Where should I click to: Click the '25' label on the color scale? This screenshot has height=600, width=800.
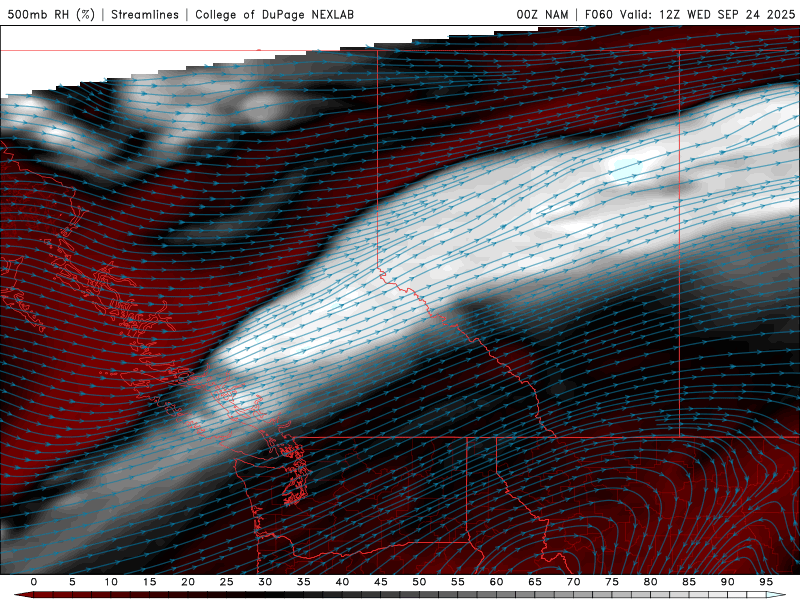pos(227,582)
